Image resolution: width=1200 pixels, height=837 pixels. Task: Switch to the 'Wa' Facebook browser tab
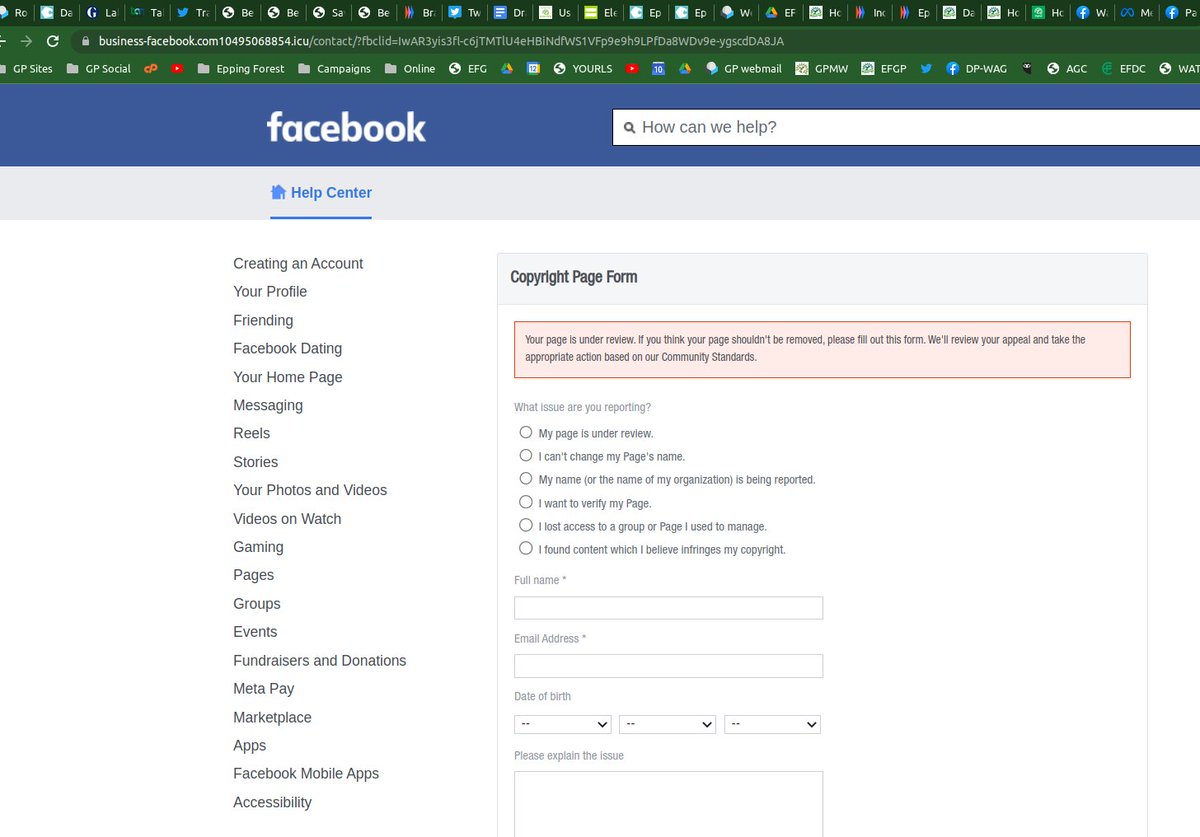coord(1091,13)
